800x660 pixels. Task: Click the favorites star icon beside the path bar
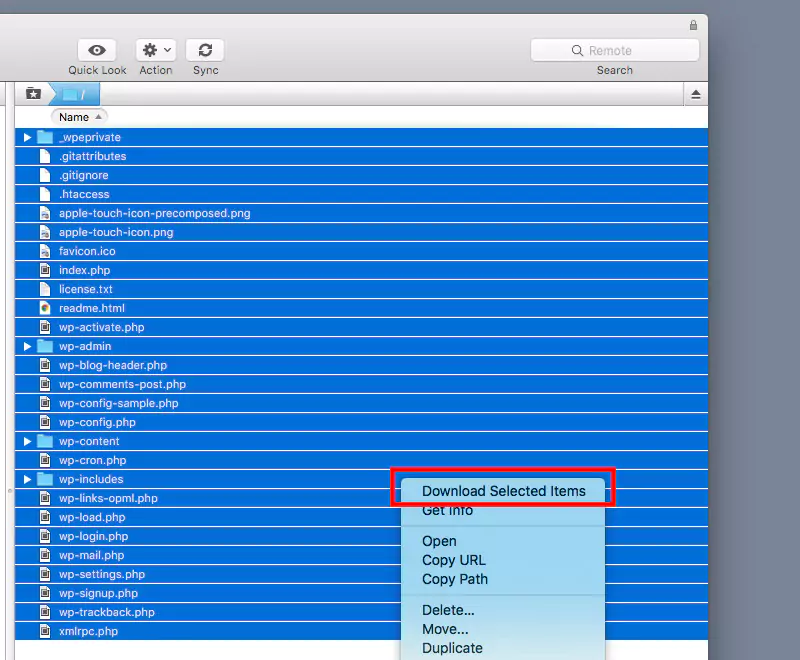click(x=31, y=92)
